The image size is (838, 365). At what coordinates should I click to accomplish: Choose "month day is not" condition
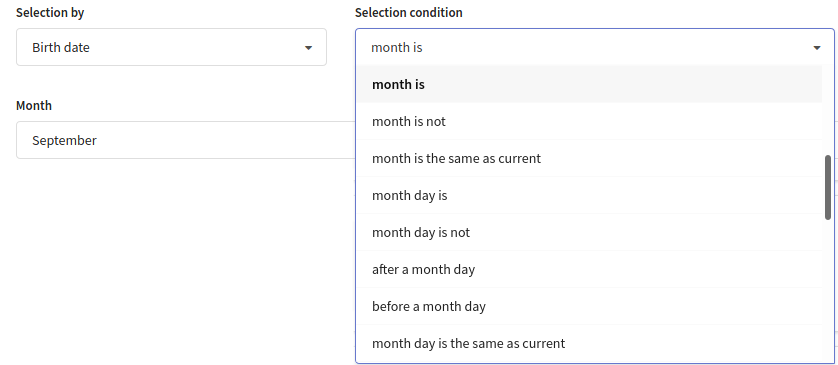pos(589,232)
